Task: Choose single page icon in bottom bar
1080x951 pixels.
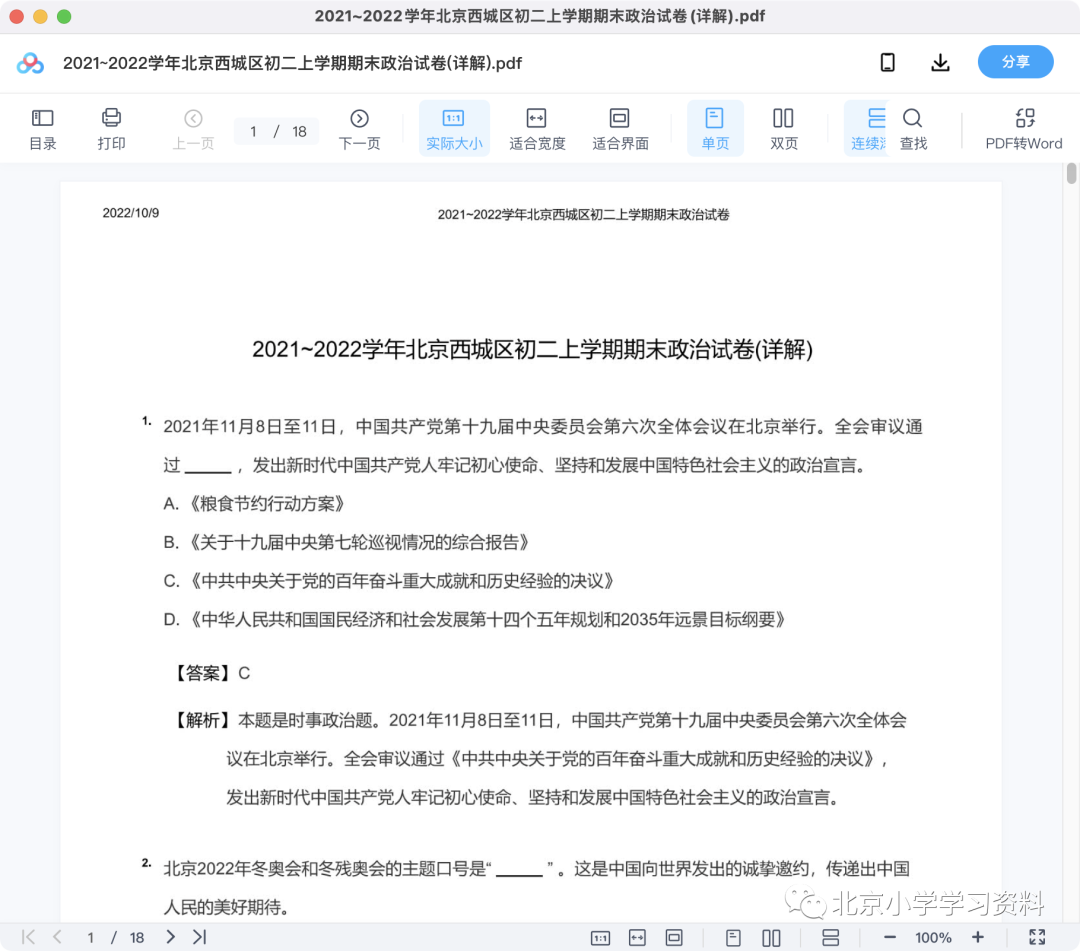Action: [x=734, y=937]
